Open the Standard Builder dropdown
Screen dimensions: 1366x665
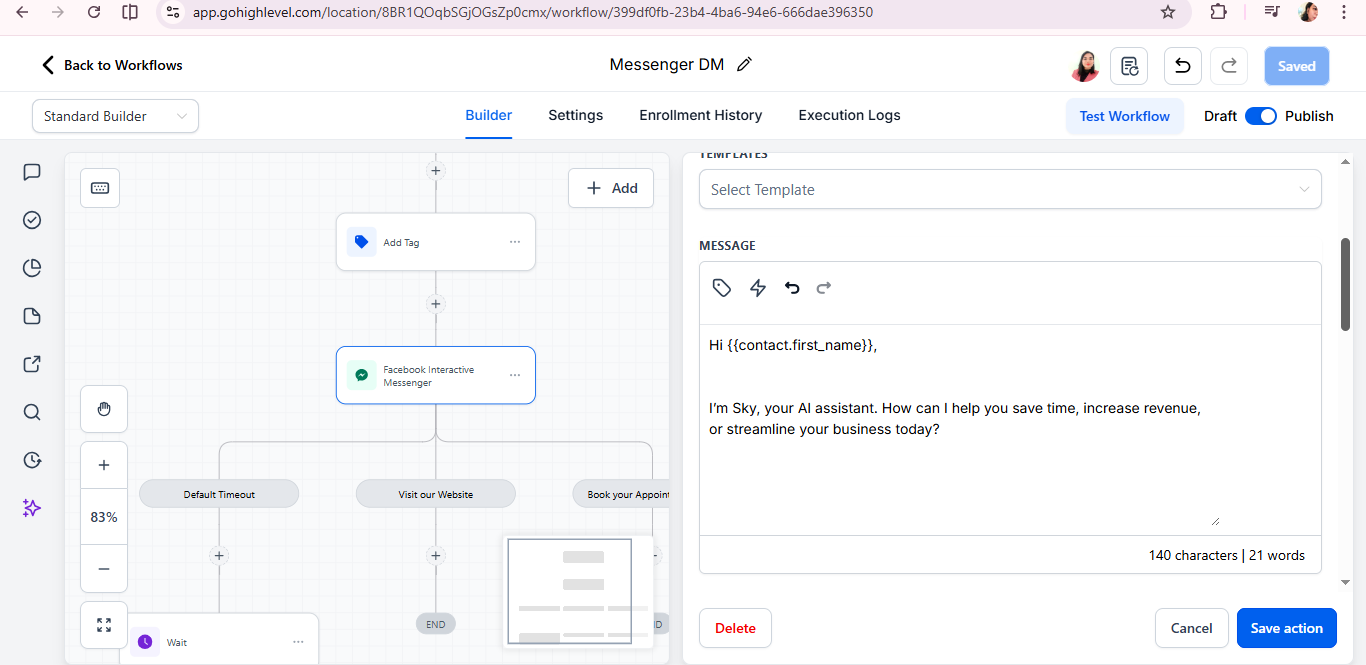tap(114, 116)
